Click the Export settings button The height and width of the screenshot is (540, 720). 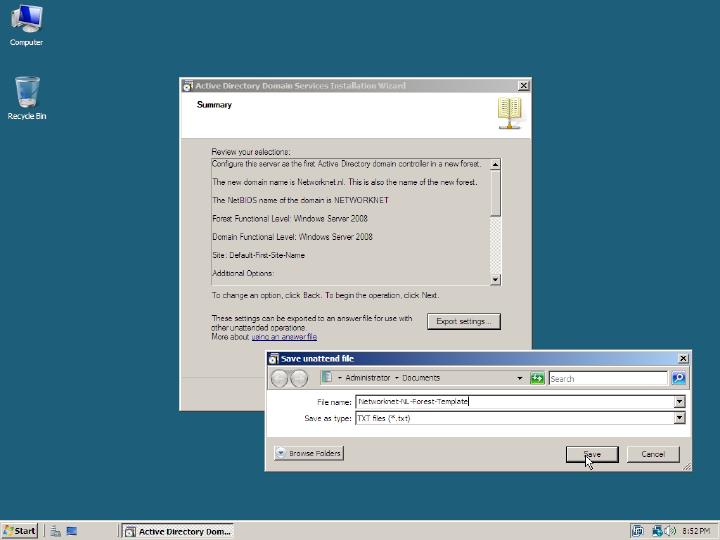coord(464,321)
